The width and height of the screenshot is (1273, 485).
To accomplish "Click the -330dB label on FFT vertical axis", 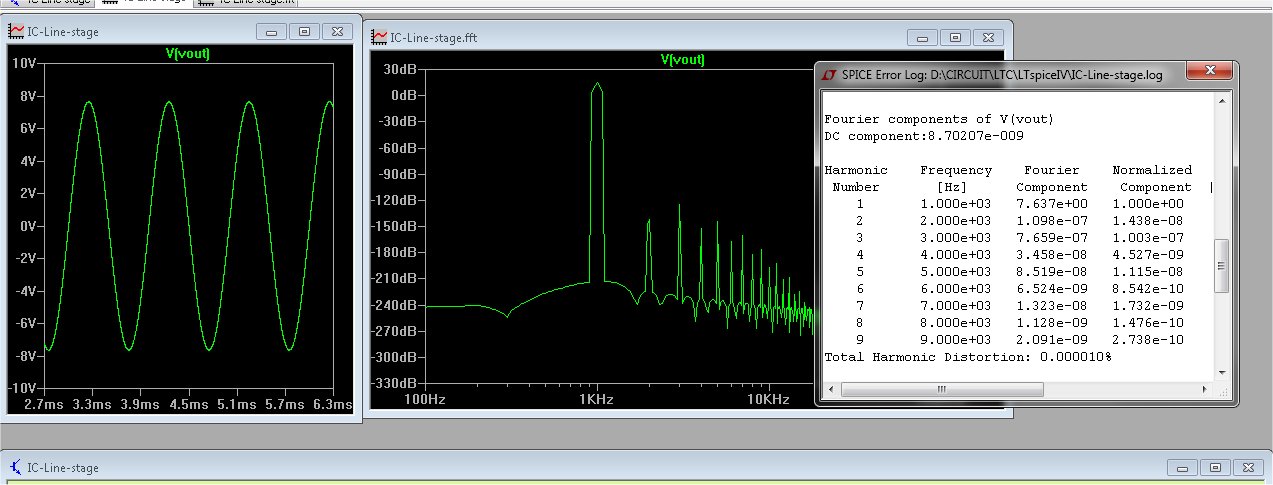I will click(394, 383).
